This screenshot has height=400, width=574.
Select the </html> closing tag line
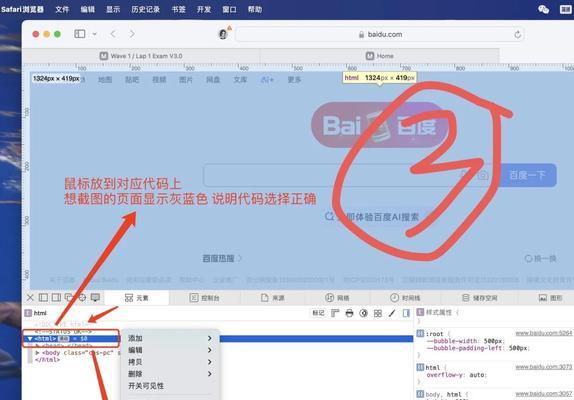(x=47, y=360)
